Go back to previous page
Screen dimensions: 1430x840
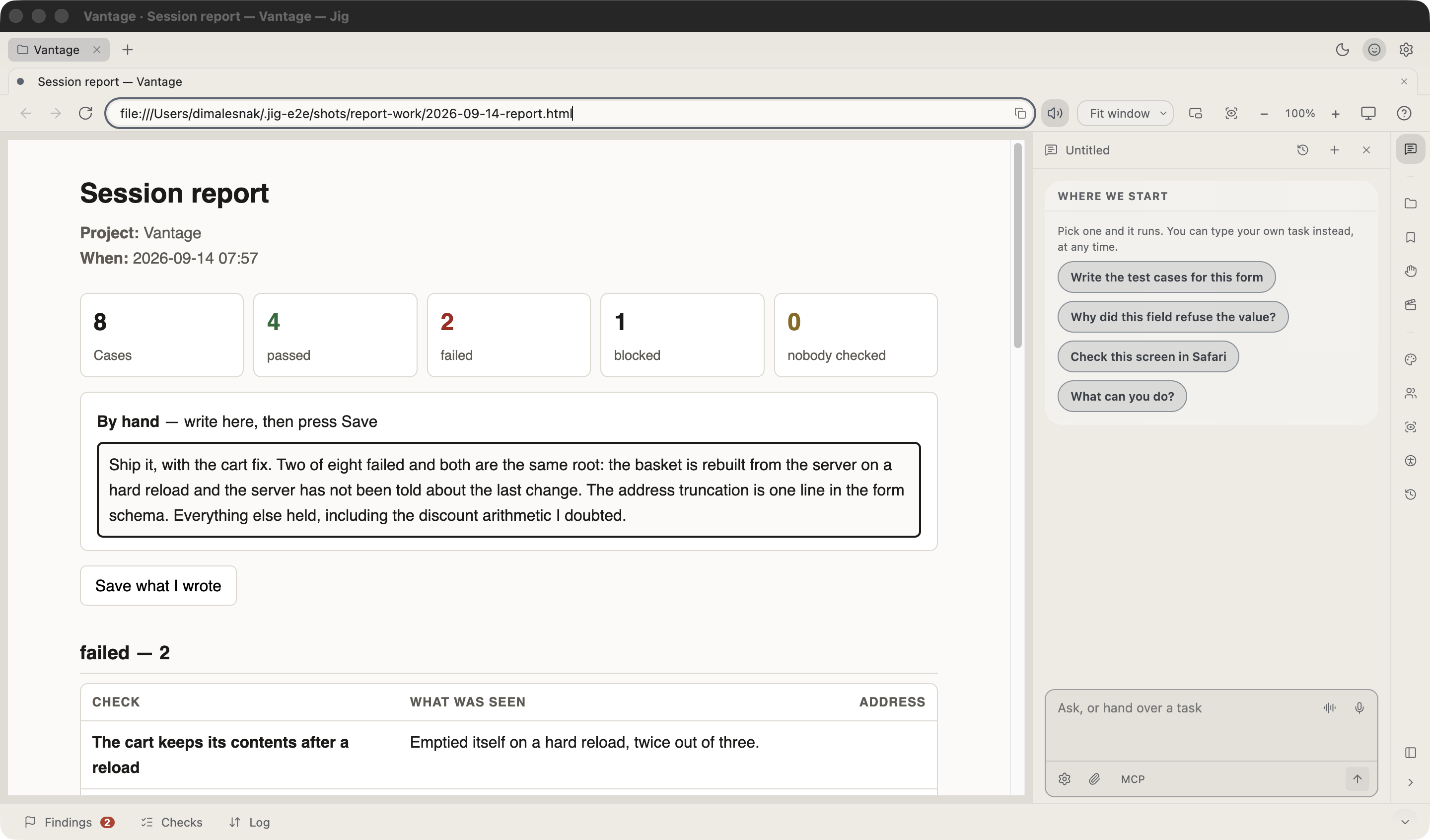(25, 114)
